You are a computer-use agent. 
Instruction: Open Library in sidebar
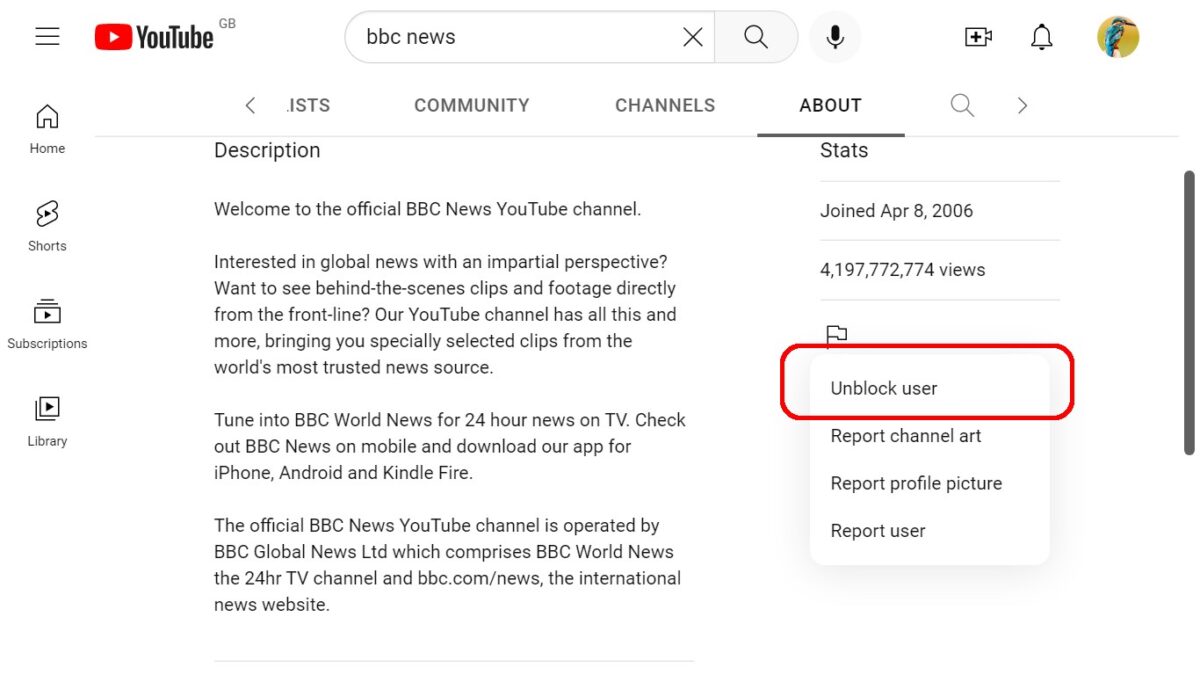pyautogui.click(x=47, y=422)
